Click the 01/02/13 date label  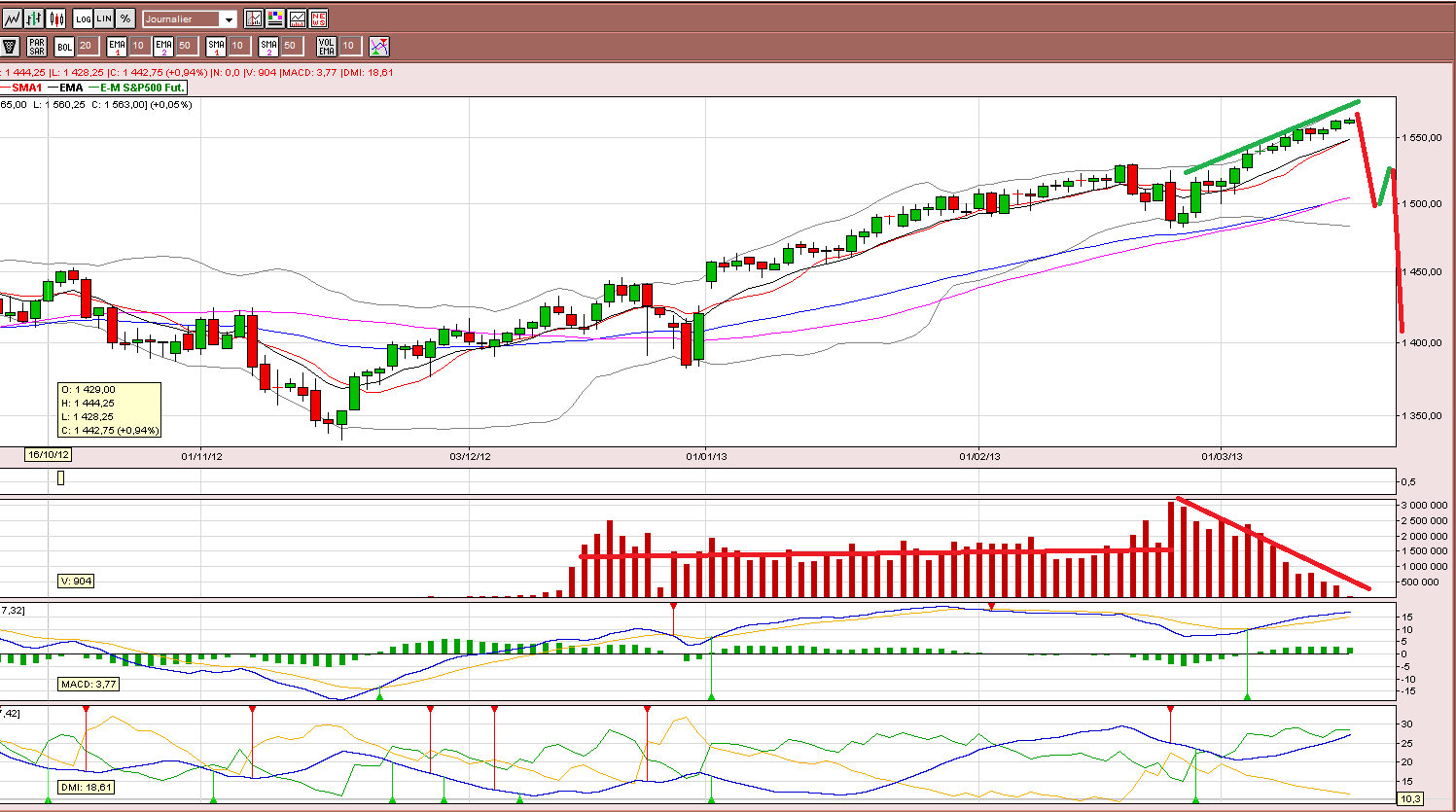tap(980, 456)
